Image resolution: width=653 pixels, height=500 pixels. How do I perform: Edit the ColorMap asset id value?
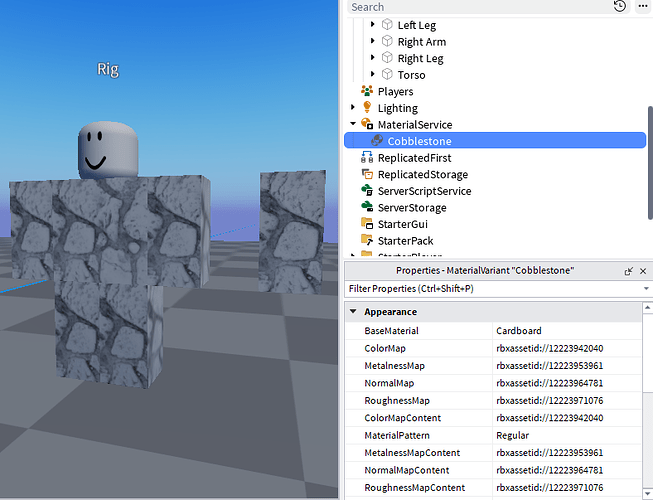[x=566, y=348]
